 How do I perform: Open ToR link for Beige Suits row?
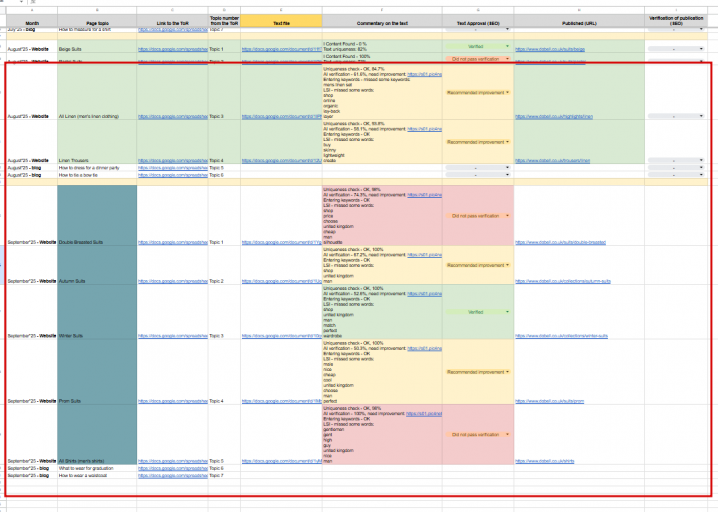click(173, 49)
